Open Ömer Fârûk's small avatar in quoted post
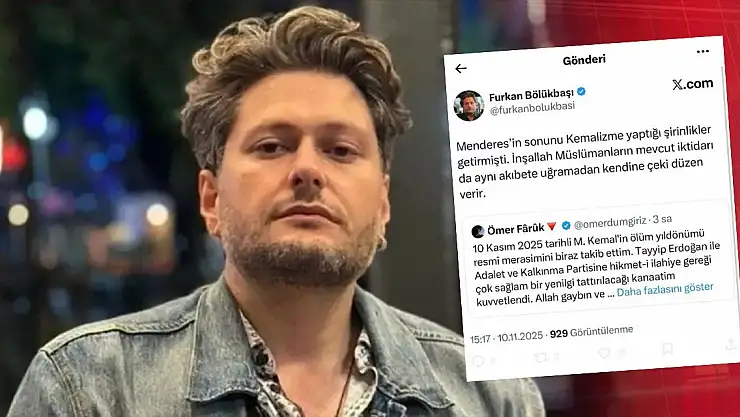Image resolution: width=740 pixels, height=417 pixels. click(x=478, y=231)
